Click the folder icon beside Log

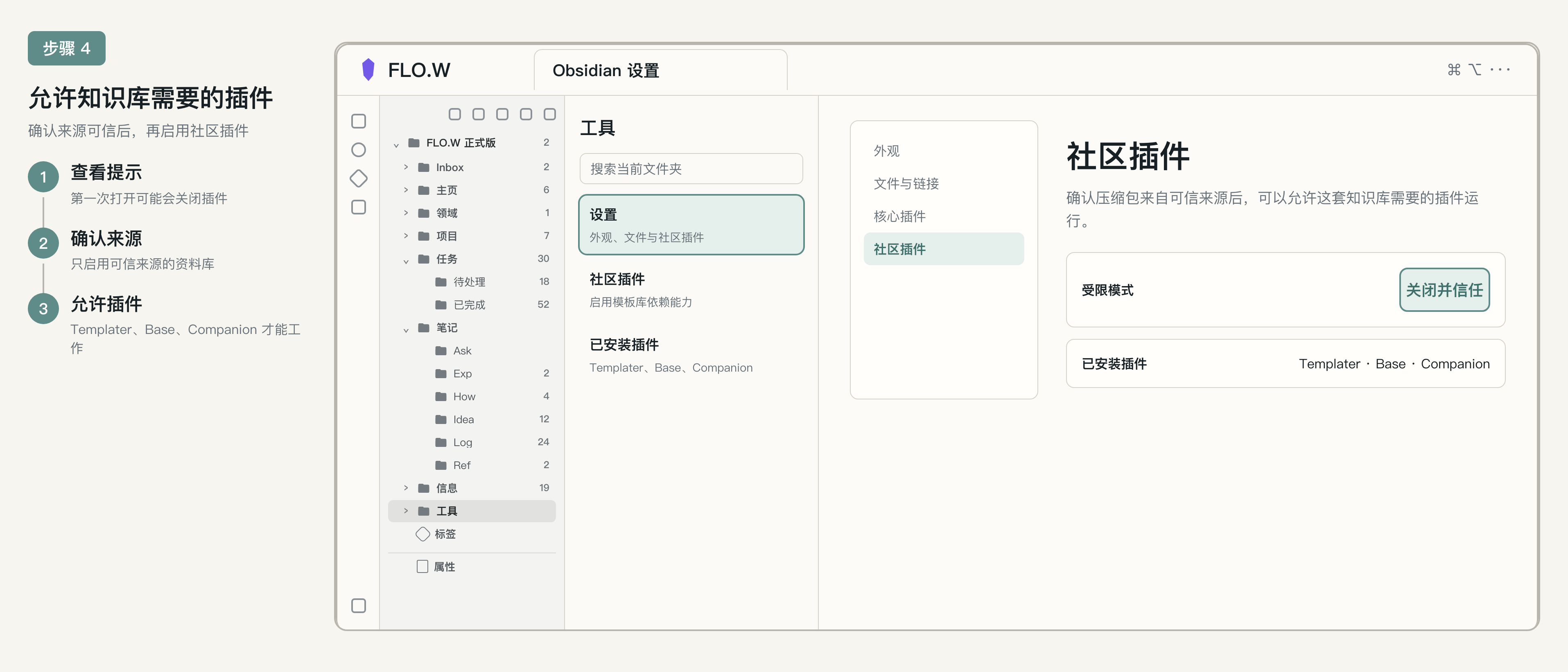coord(441,442)
